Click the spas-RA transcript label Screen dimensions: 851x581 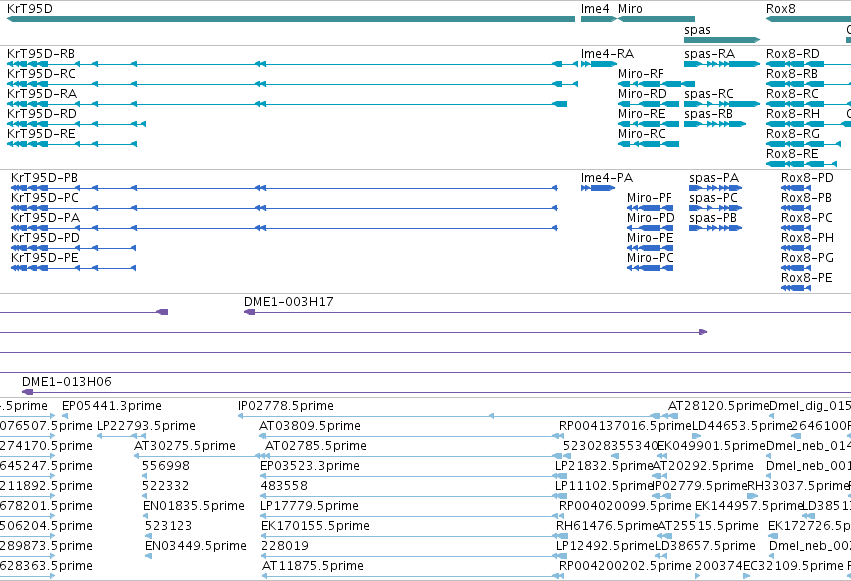(x=709, y=54)
